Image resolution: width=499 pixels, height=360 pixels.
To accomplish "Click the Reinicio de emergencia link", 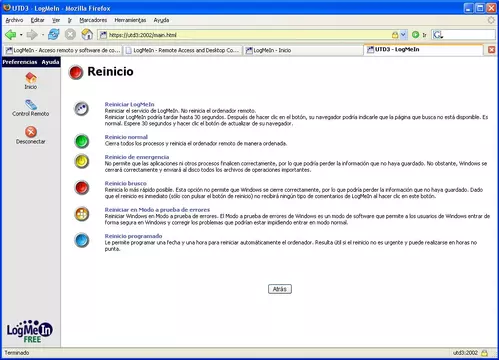I will (x=137, y=157).
